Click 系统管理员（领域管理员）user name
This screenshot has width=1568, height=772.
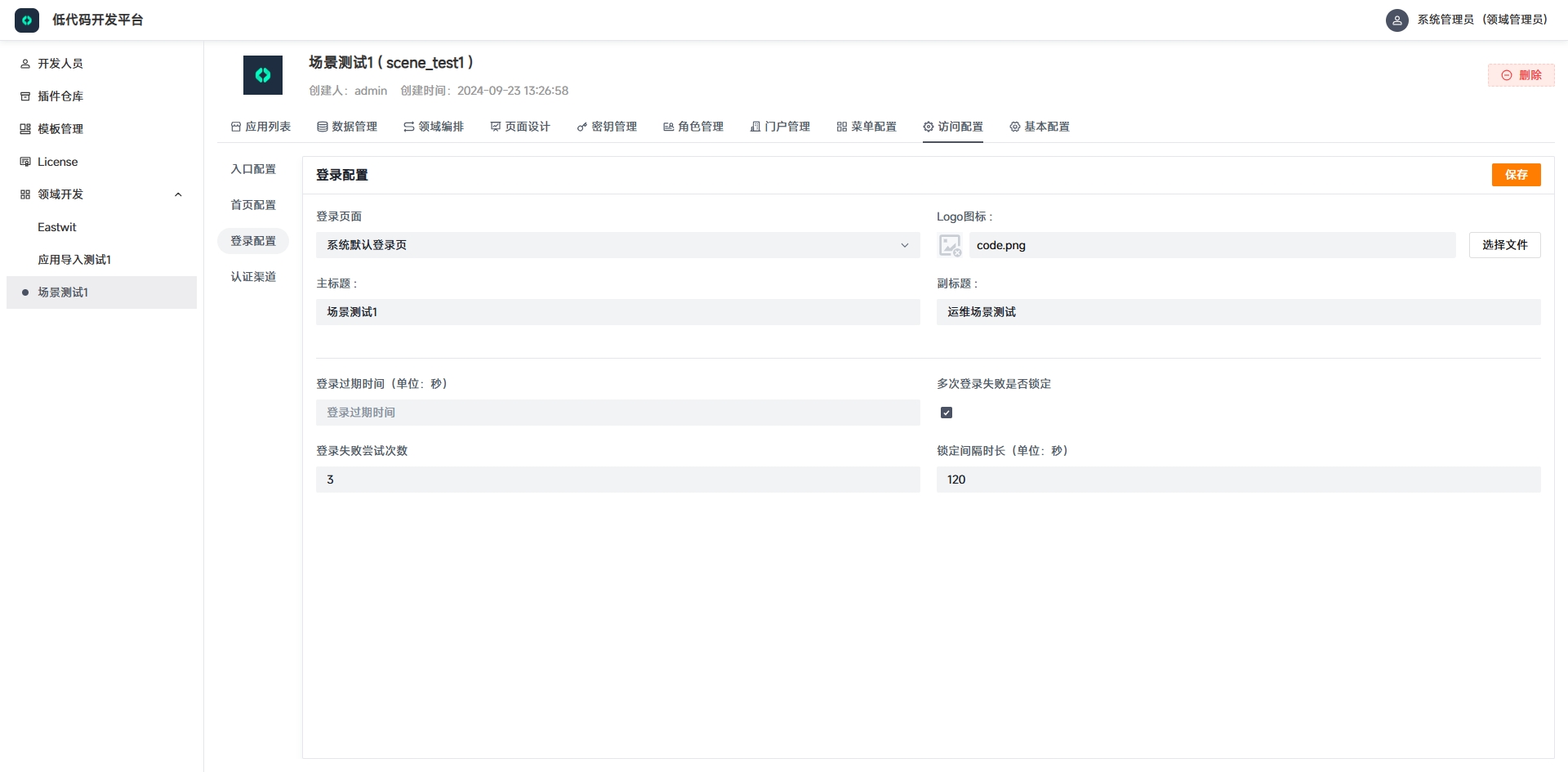pyautogui.click(x=1482, y=20)
